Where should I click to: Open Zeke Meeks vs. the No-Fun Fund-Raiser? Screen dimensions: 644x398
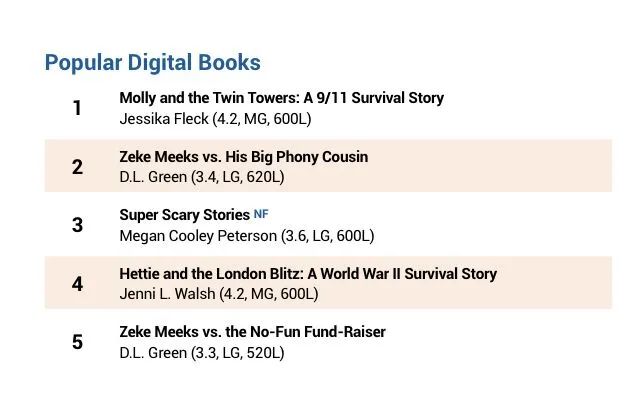252,332
